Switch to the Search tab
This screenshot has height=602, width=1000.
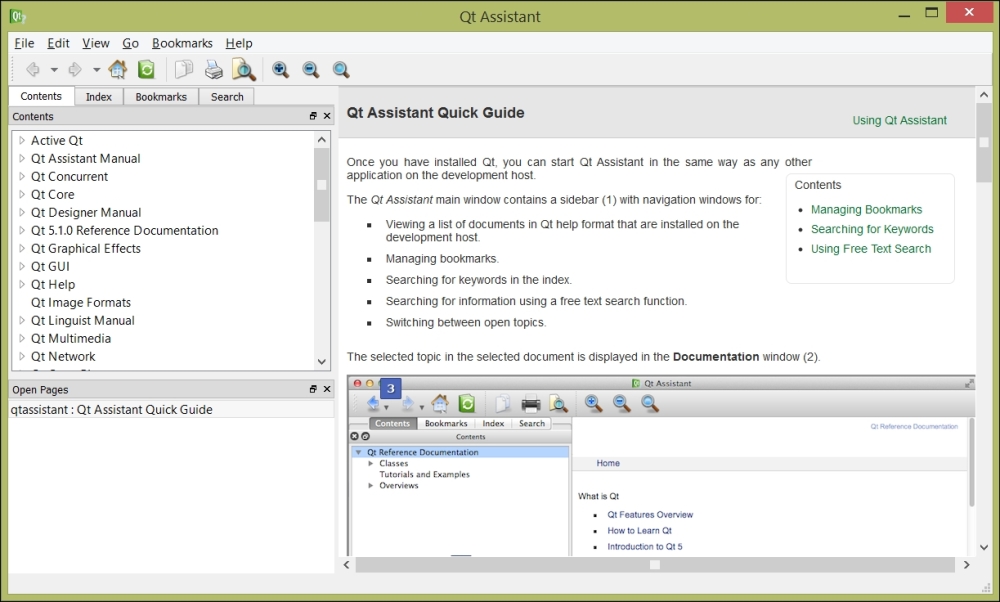pos(227,97)
